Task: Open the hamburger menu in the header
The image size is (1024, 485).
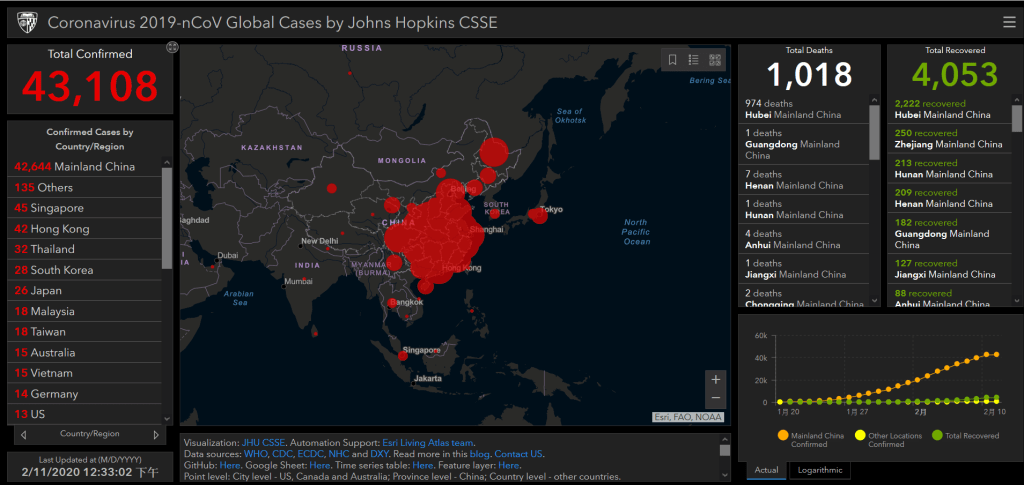Action: (x=1008, y=22)
